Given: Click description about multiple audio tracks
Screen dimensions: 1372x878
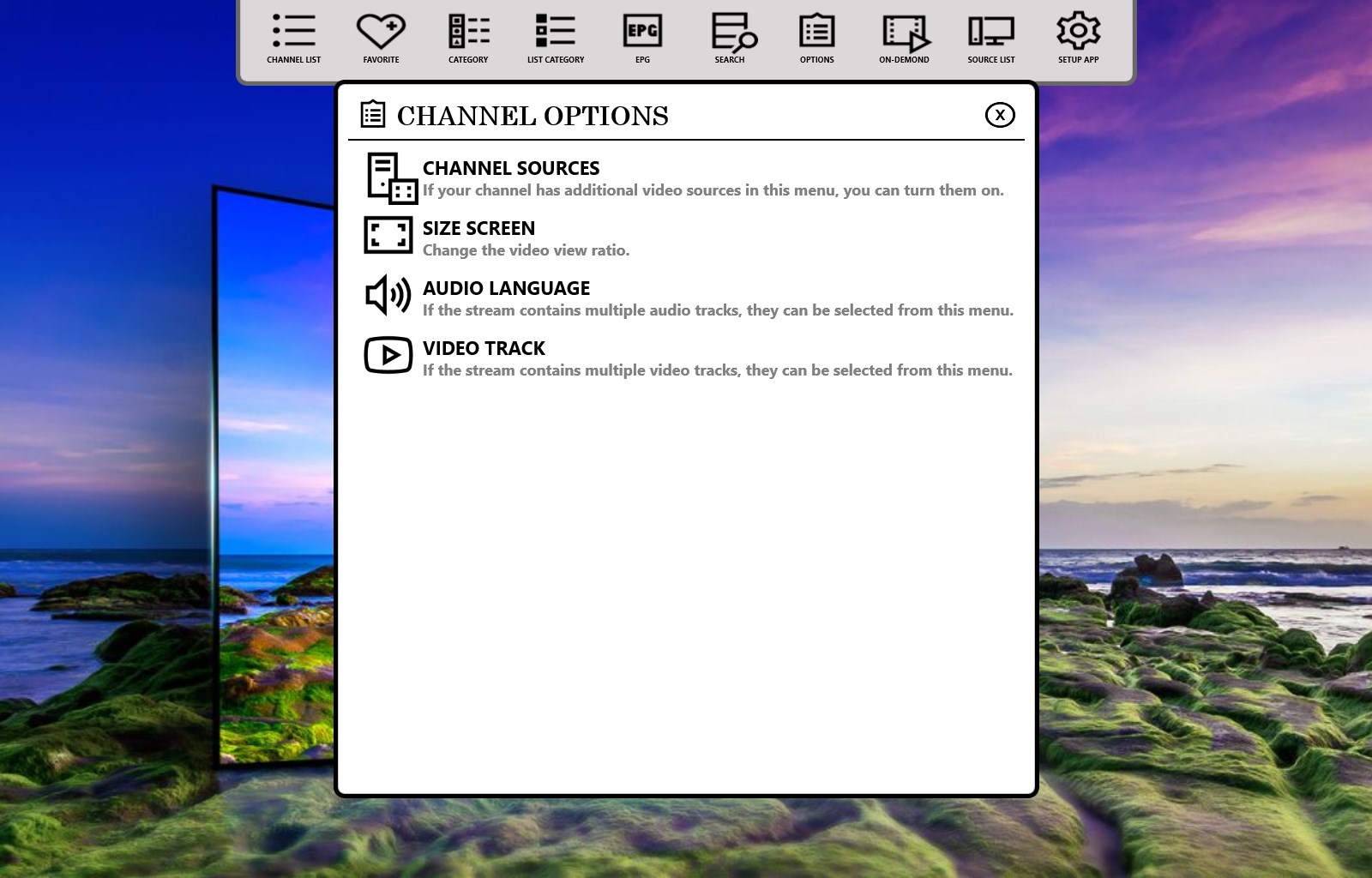Looking at the screenshot, I should click(x=718, y=310).
